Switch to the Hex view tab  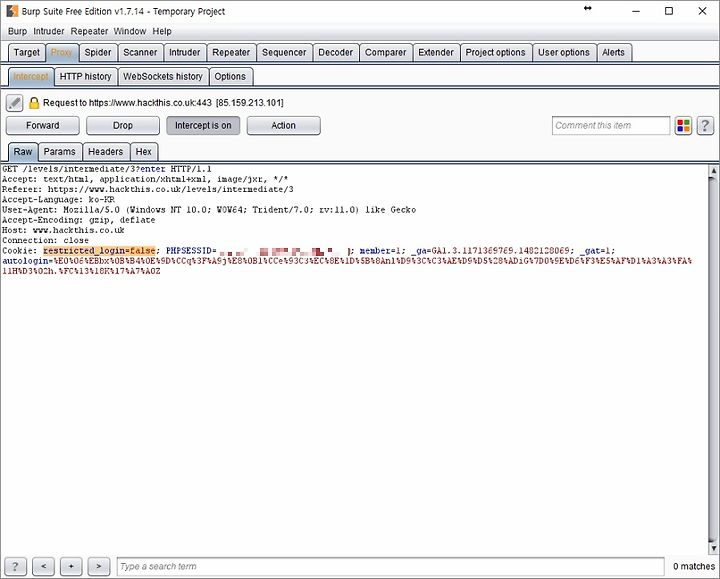click(143, 152)
